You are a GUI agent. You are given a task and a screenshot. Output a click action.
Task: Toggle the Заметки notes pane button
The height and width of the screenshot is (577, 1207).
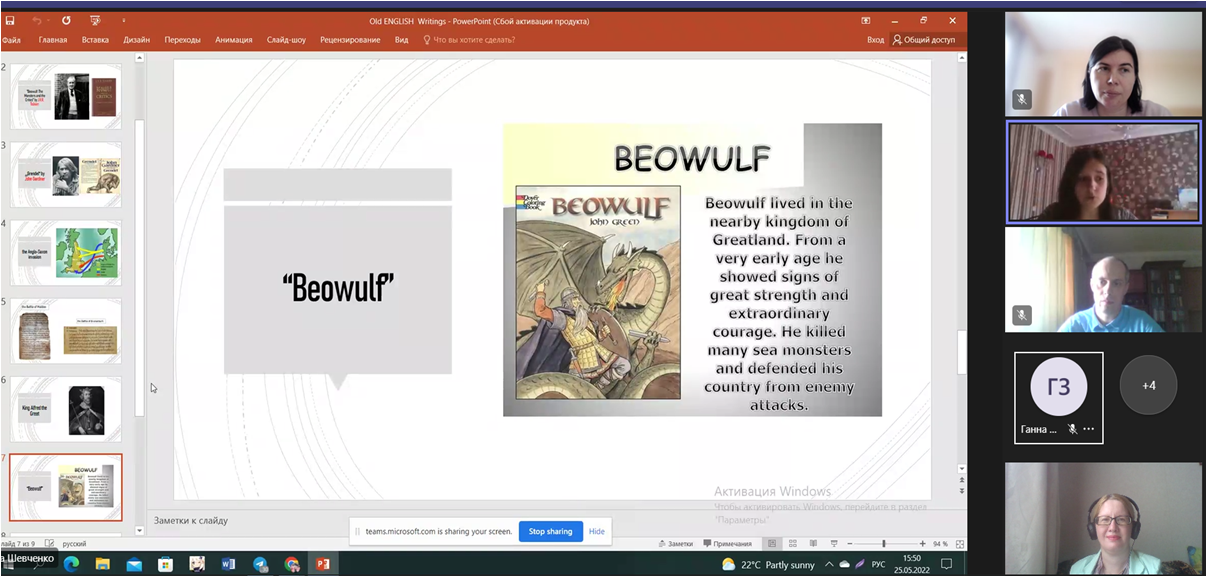click(675, 544)
